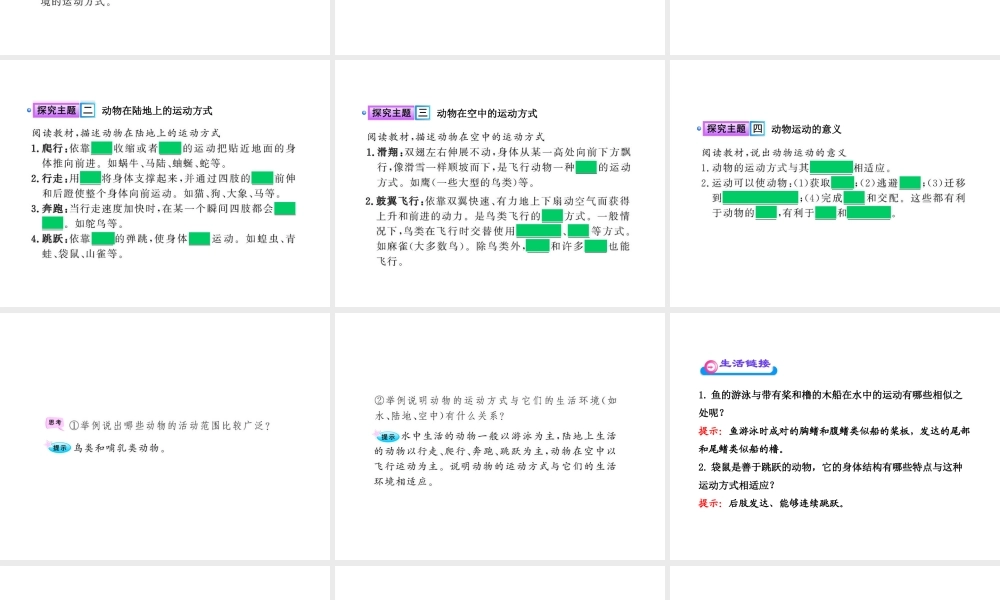Click the boxed numeral 三 icon
This screenshot has height=600, width=1000.
tap(423, 113)
